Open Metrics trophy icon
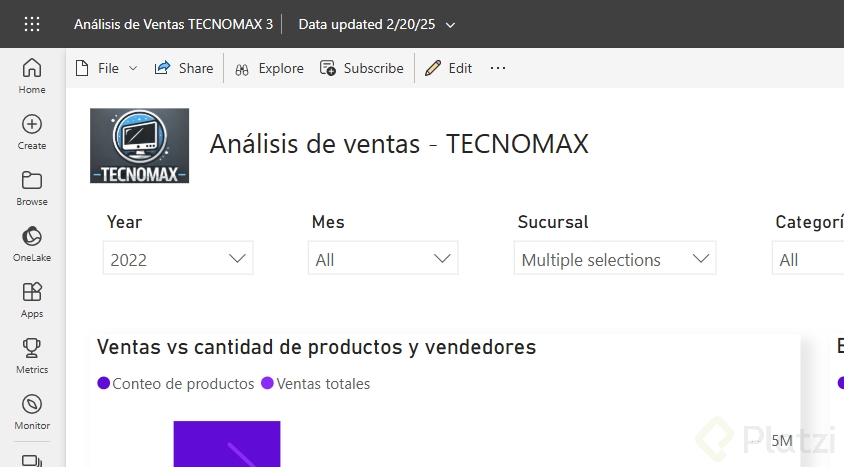 point(32,355)
